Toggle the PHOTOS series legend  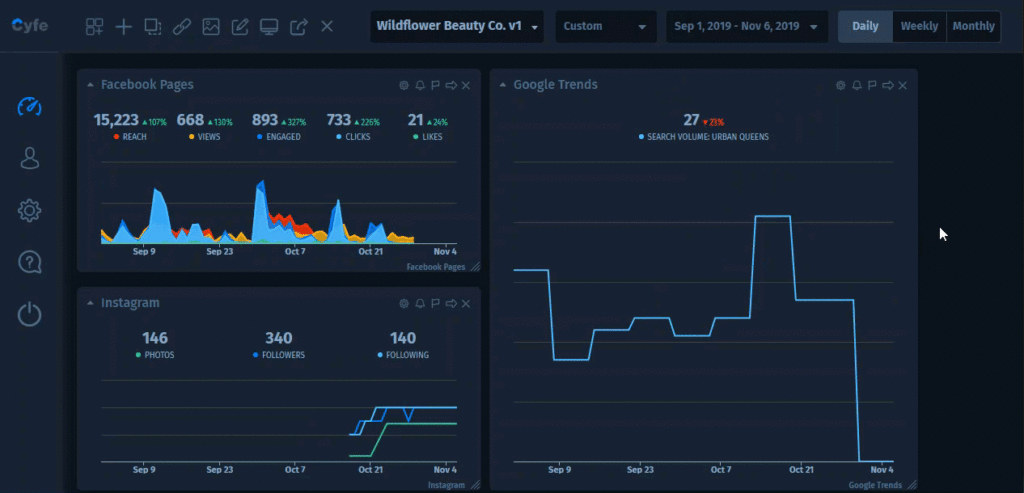tap(155, 355)
